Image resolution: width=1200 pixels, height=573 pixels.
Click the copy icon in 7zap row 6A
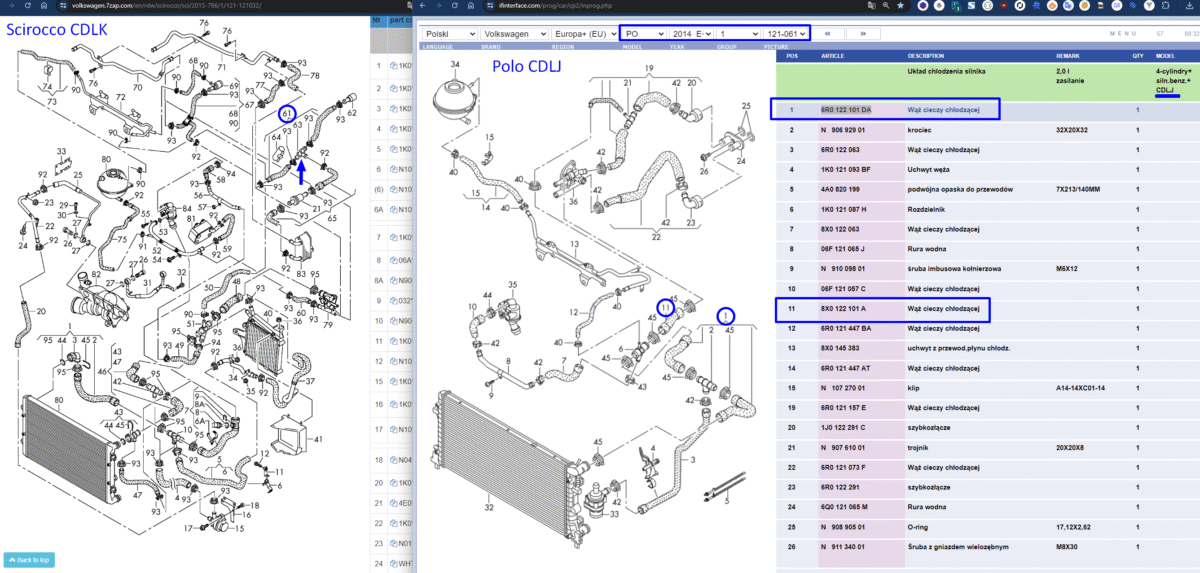point(395,210)
